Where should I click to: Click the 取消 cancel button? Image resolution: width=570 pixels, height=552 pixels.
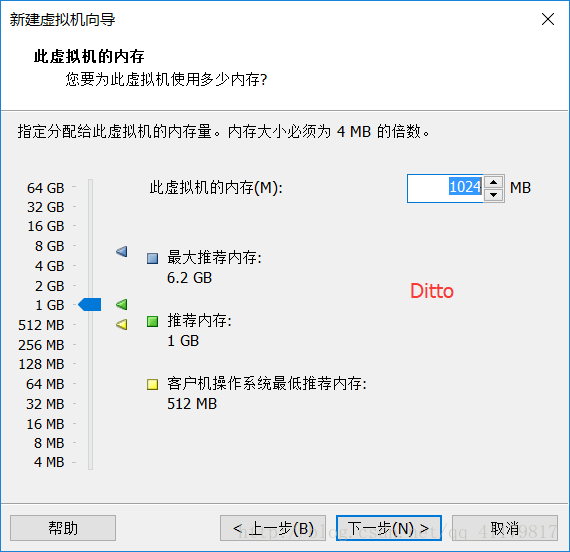[505, 528]
